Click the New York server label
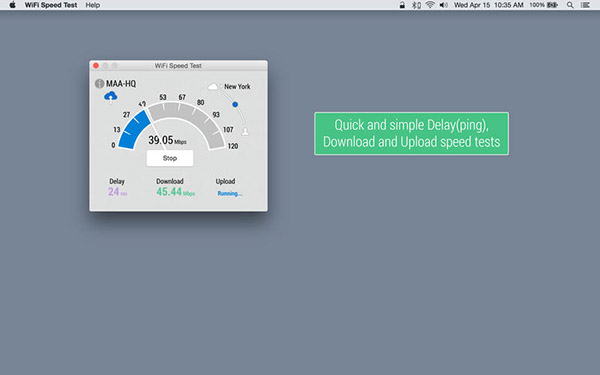 click(x=237, y=86)
